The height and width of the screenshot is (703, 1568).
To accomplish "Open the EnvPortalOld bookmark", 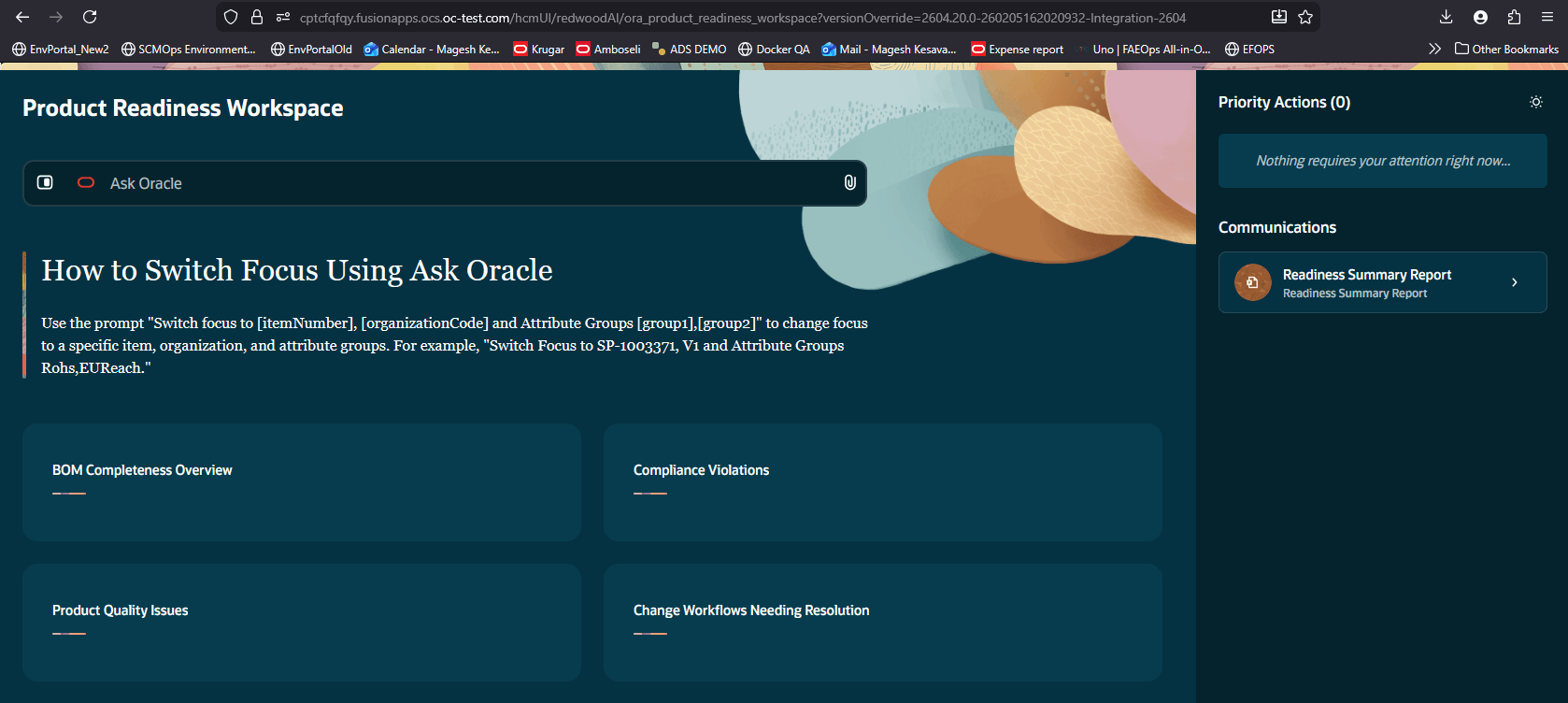I will [311, 50].
